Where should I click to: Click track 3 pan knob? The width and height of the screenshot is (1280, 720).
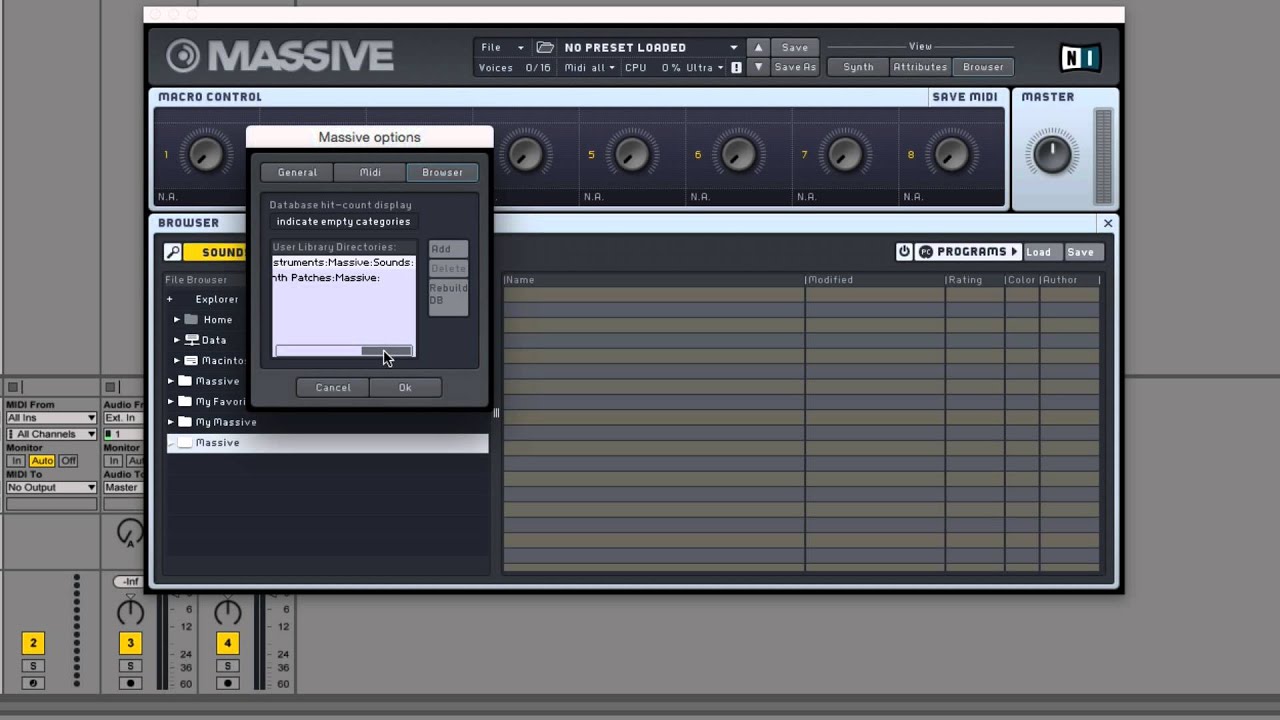[131, 611]
